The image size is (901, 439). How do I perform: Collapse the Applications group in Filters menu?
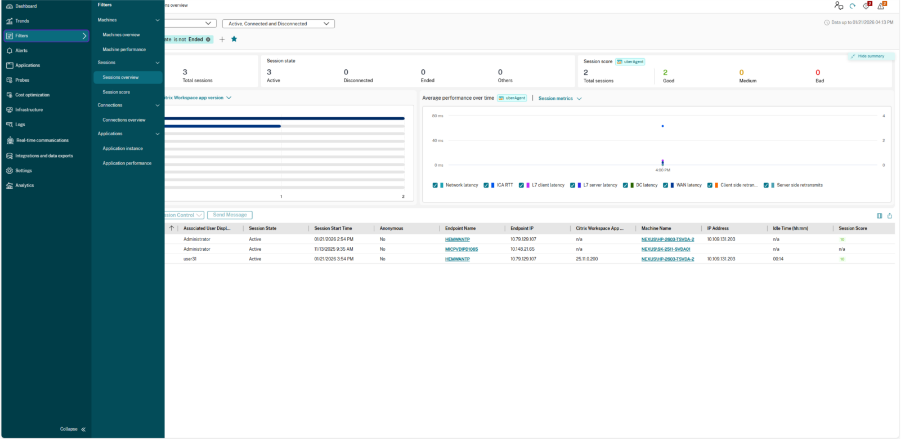[157, 134]
